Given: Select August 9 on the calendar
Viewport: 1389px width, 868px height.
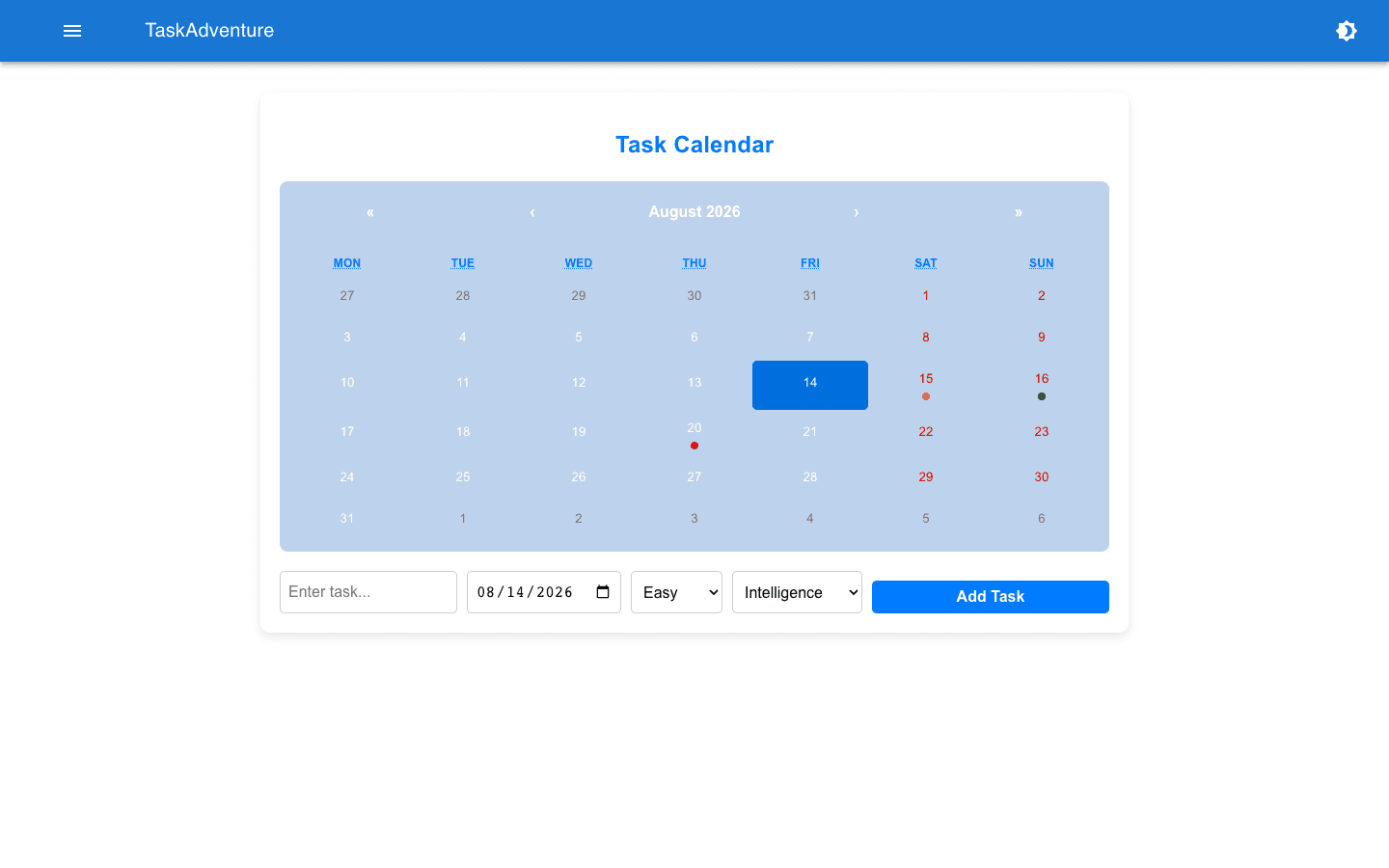Looking at the screenshot, I should tap(1042, 338).
